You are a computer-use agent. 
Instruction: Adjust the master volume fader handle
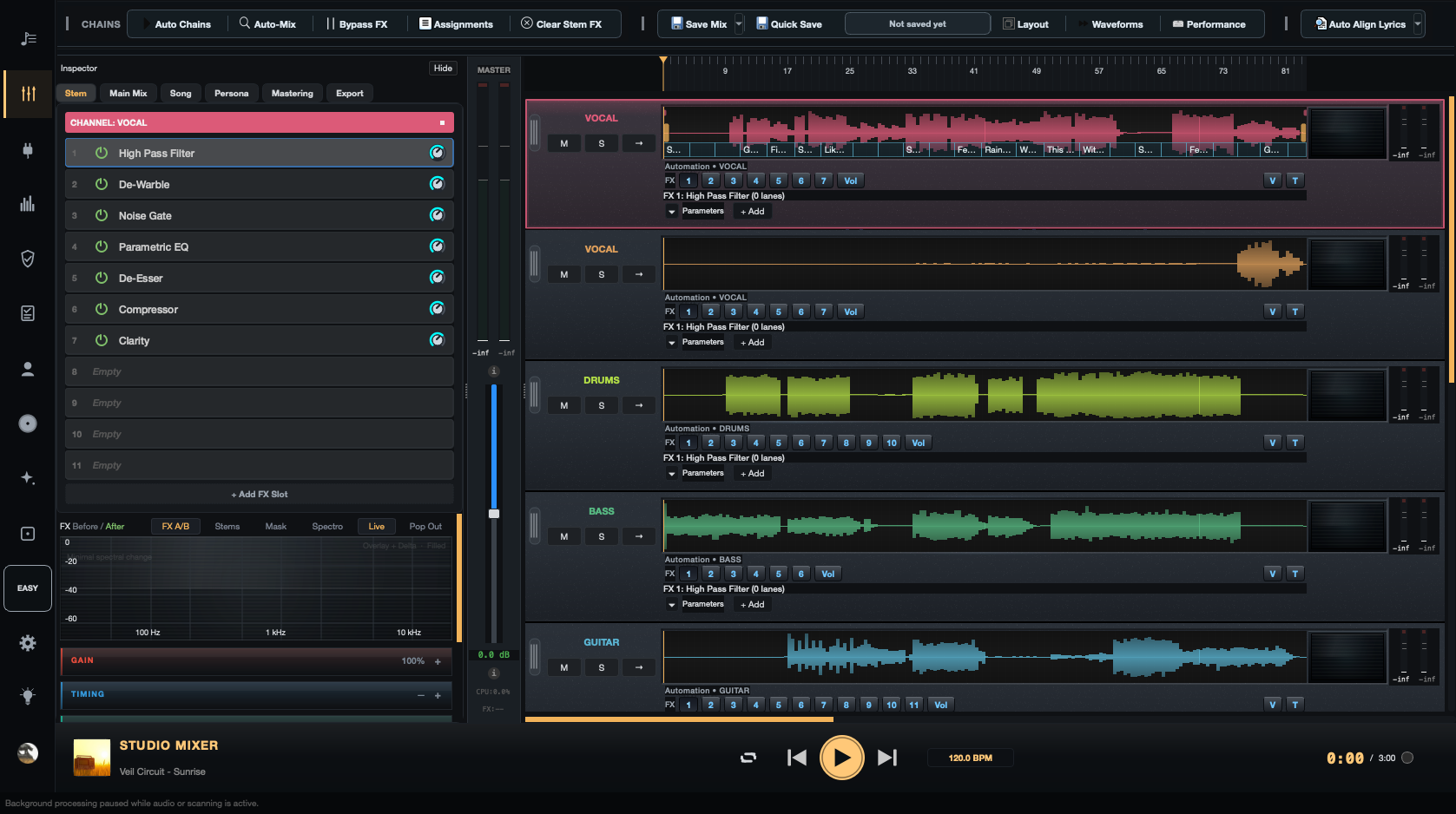click(494, 514)
